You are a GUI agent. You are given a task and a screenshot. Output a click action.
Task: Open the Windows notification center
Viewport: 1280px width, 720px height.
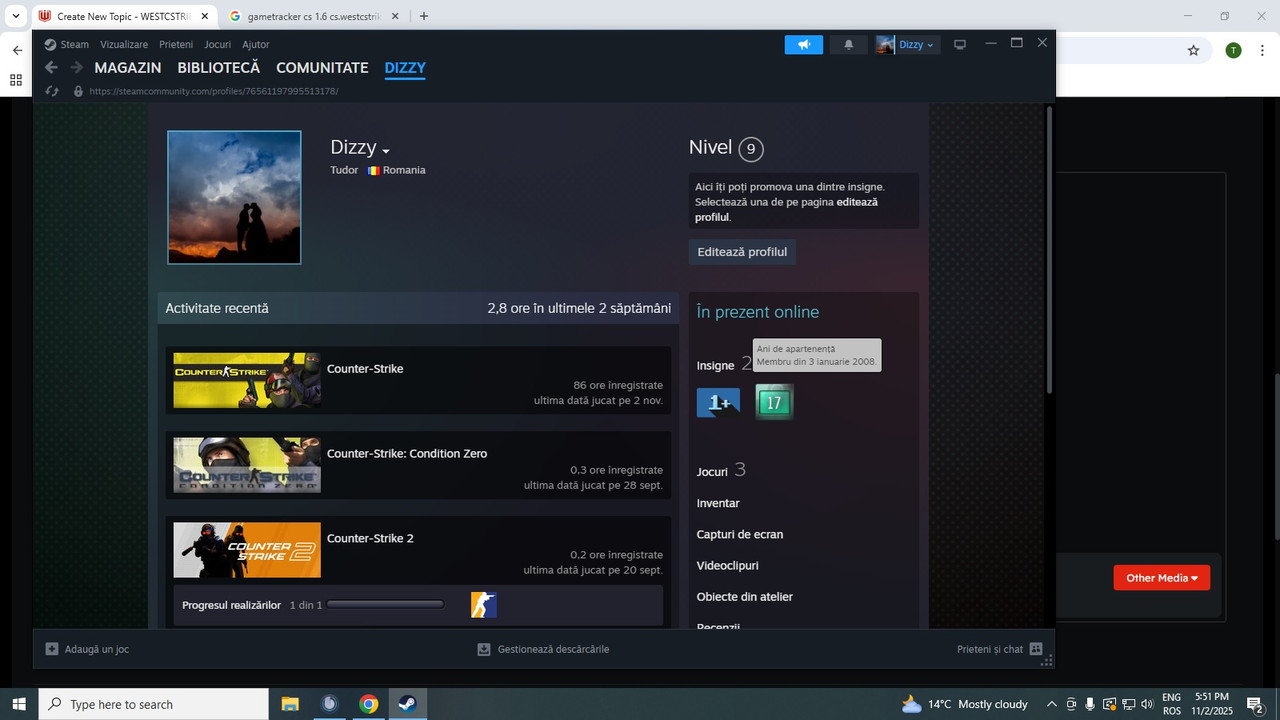point(1254,704)
